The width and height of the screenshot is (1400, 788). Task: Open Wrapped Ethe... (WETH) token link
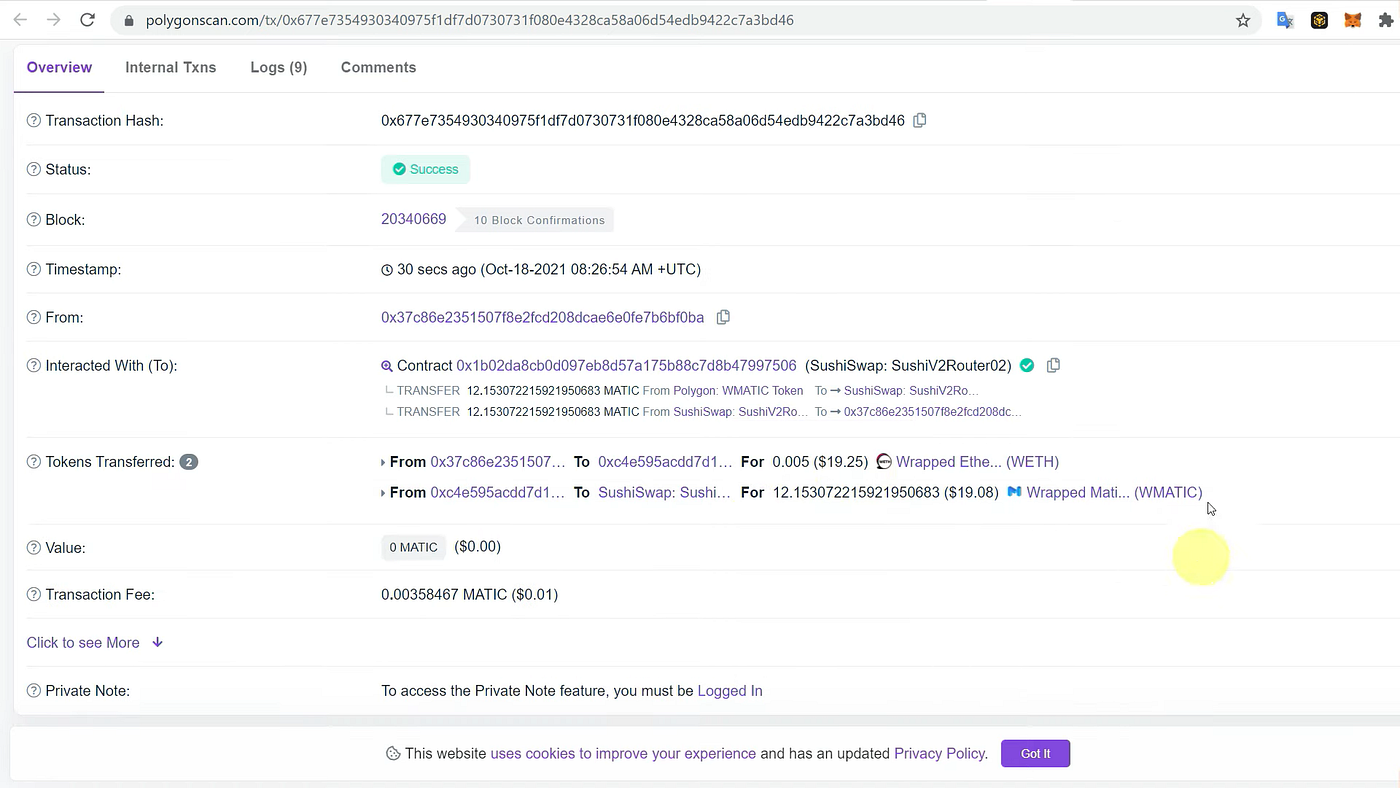pos(977,462)
